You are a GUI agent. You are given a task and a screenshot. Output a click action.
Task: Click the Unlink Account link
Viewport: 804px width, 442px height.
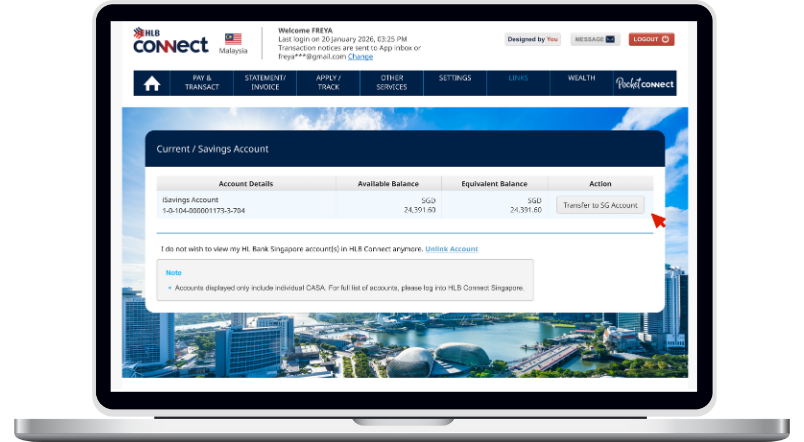pyautogui.click(x=451, y=248)
